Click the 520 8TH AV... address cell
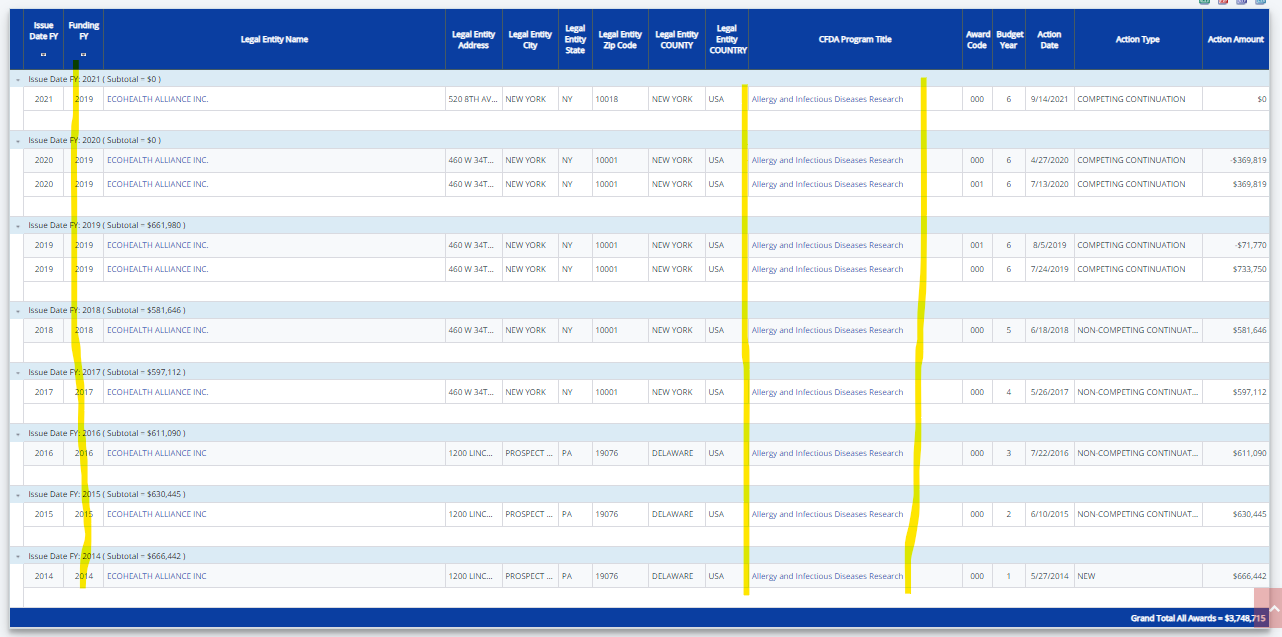The width and height of the screenshot is (1282, 637). 473,99
